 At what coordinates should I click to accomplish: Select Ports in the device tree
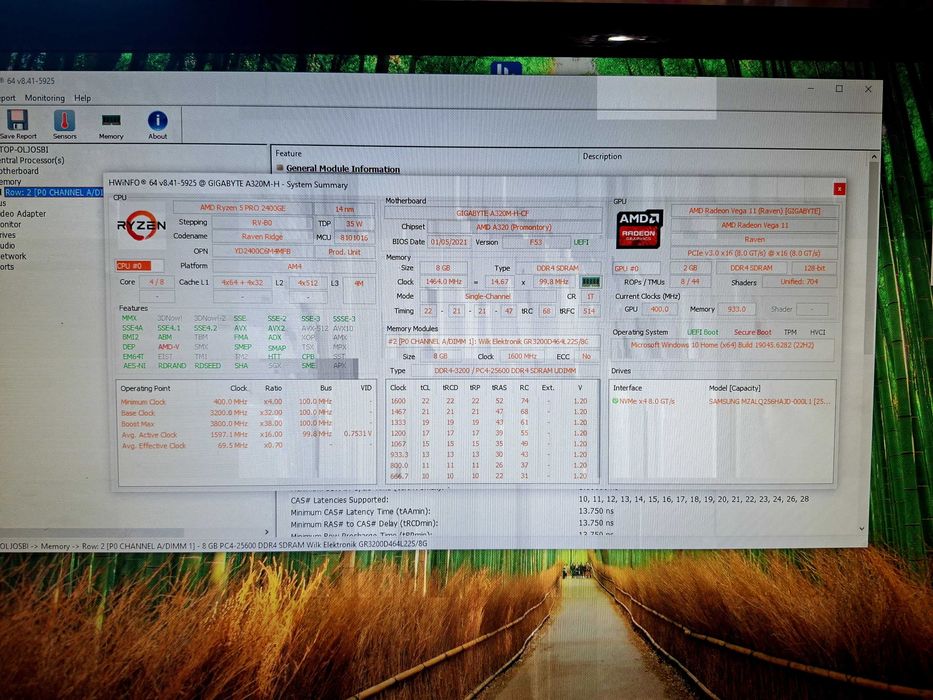(x=7, y=267)
